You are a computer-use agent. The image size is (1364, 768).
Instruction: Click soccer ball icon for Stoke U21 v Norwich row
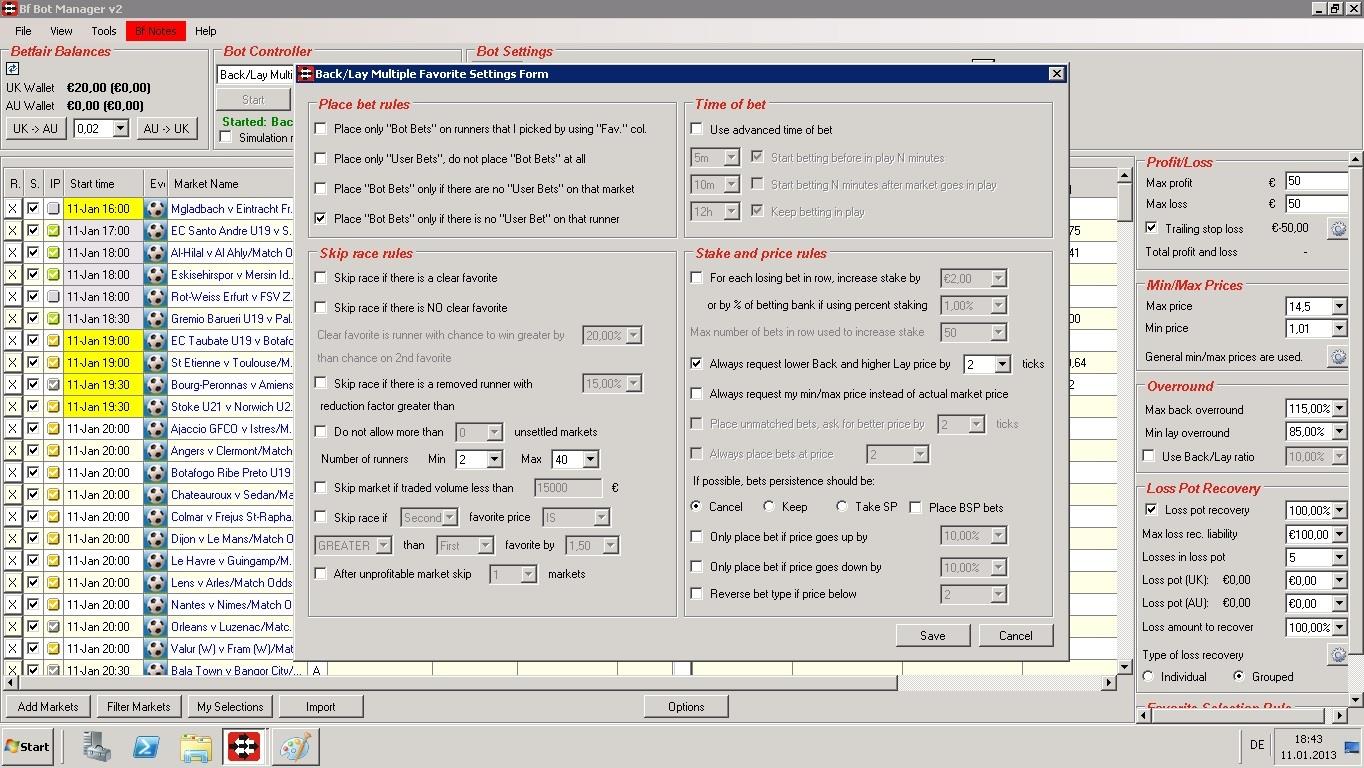(155, 407)
